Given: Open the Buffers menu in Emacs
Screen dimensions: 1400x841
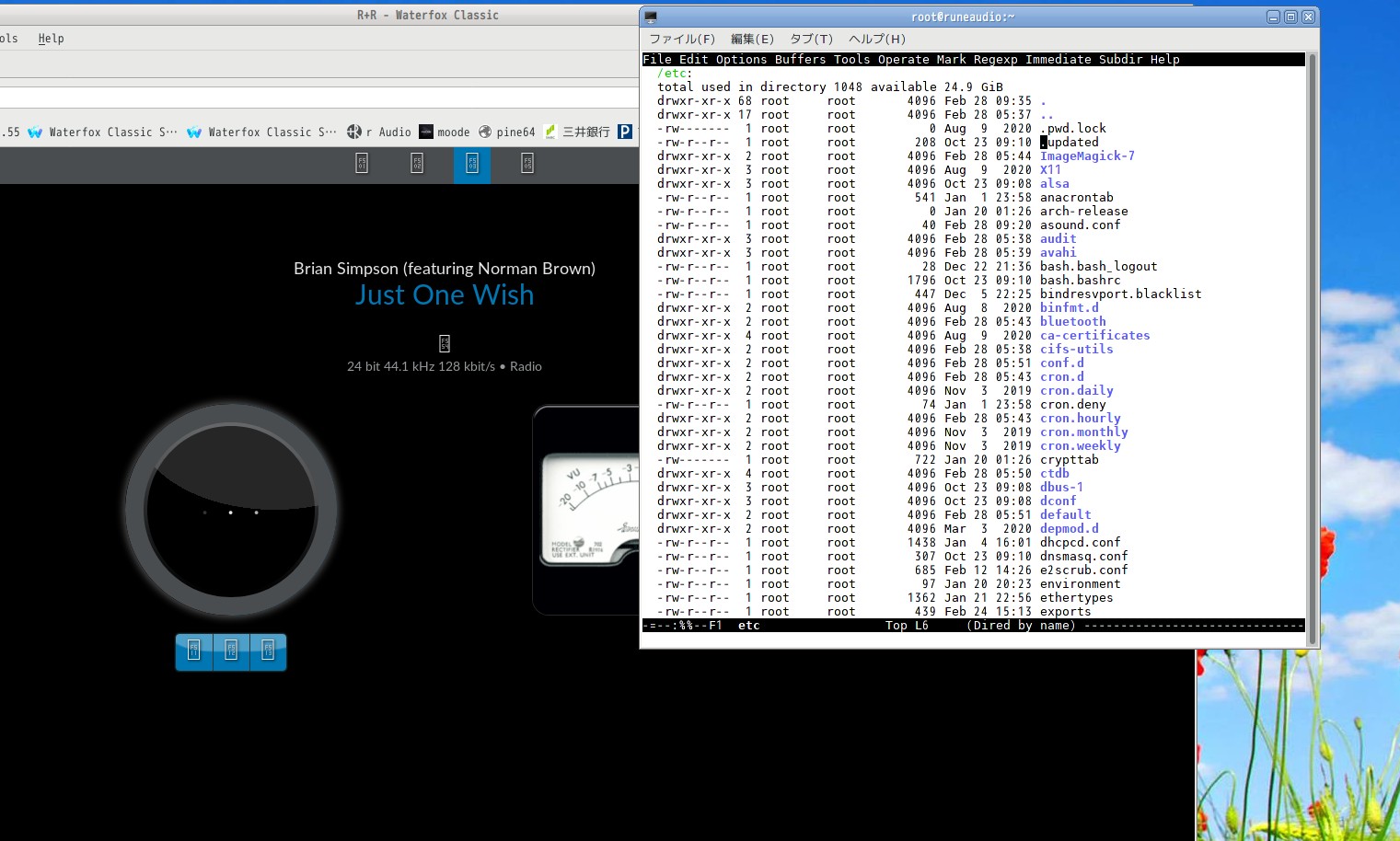Looking at the screenshot, I should (x=800, y=59).
